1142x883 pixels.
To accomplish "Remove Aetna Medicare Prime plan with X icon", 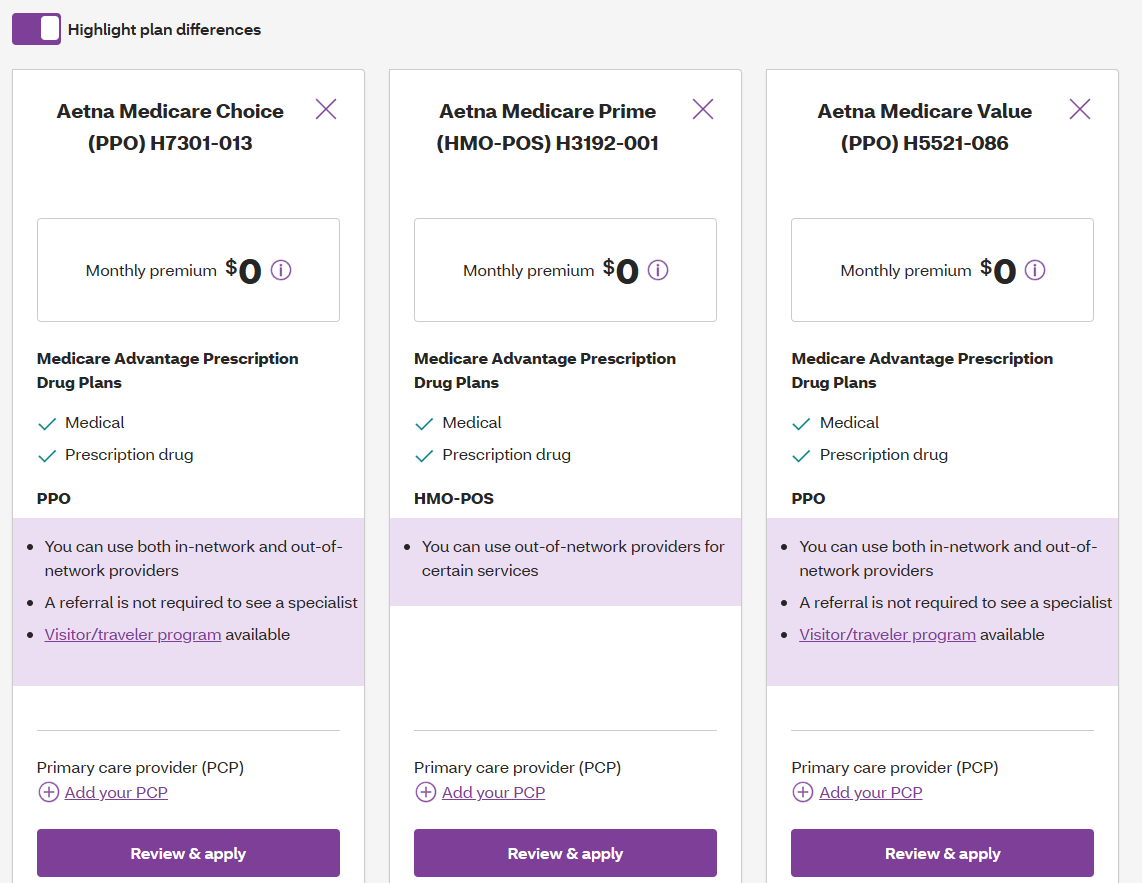I will [703, 109].
